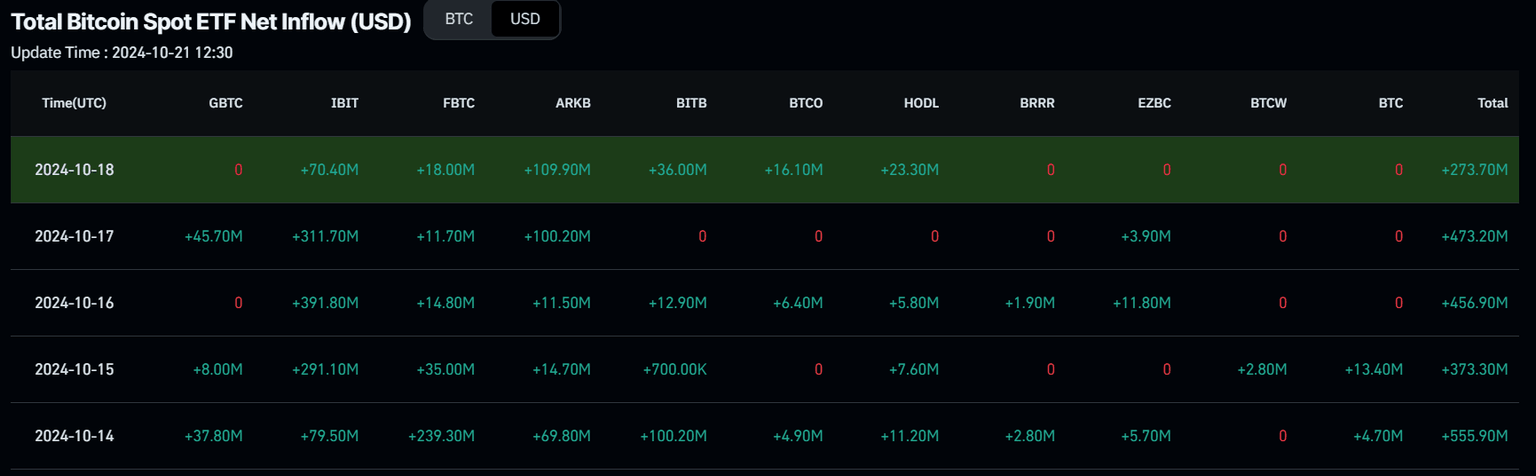Select the 2024-10-14 row date
This screenshot has width=1536, height=476.
[74, 436]
